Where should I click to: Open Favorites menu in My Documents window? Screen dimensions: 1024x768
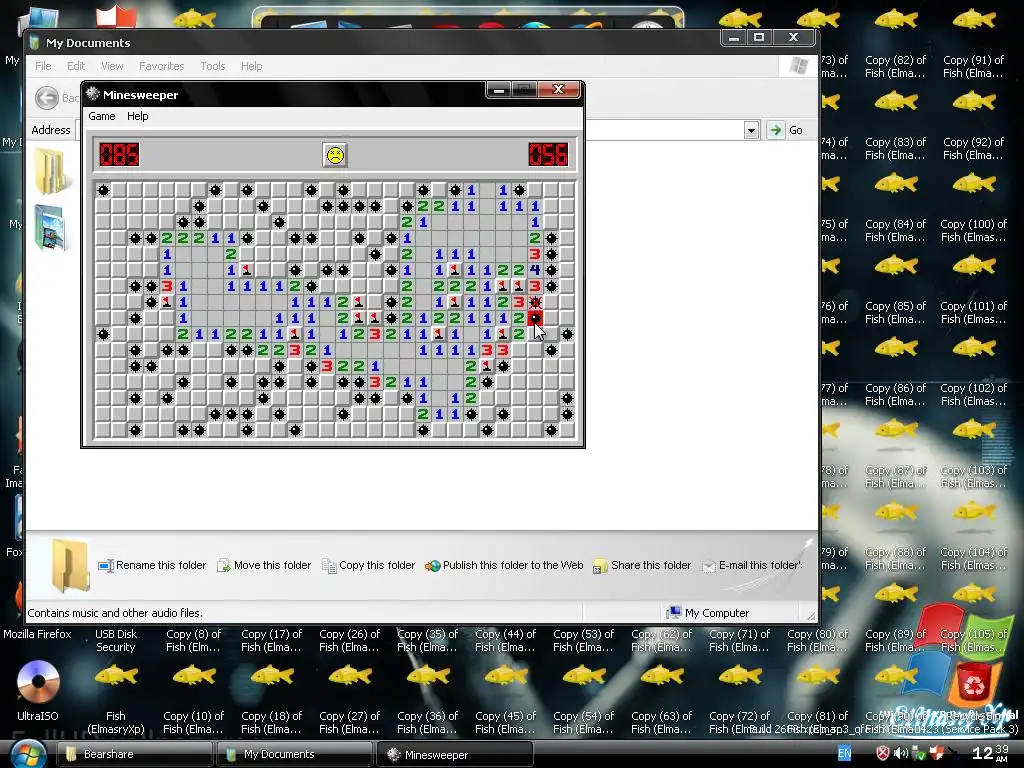coord(161,66)
